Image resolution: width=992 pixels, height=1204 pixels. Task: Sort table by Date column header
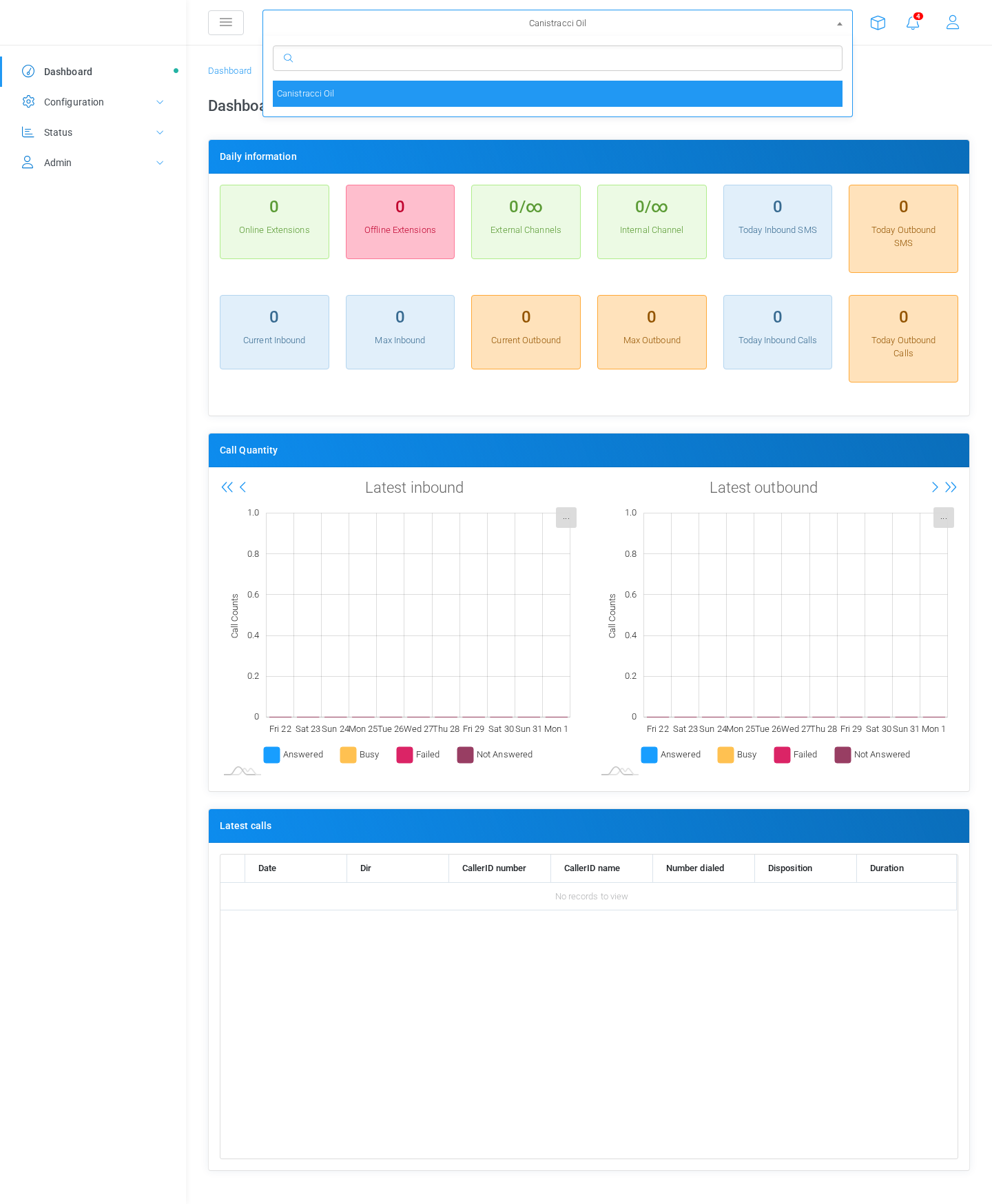[296, 868]
